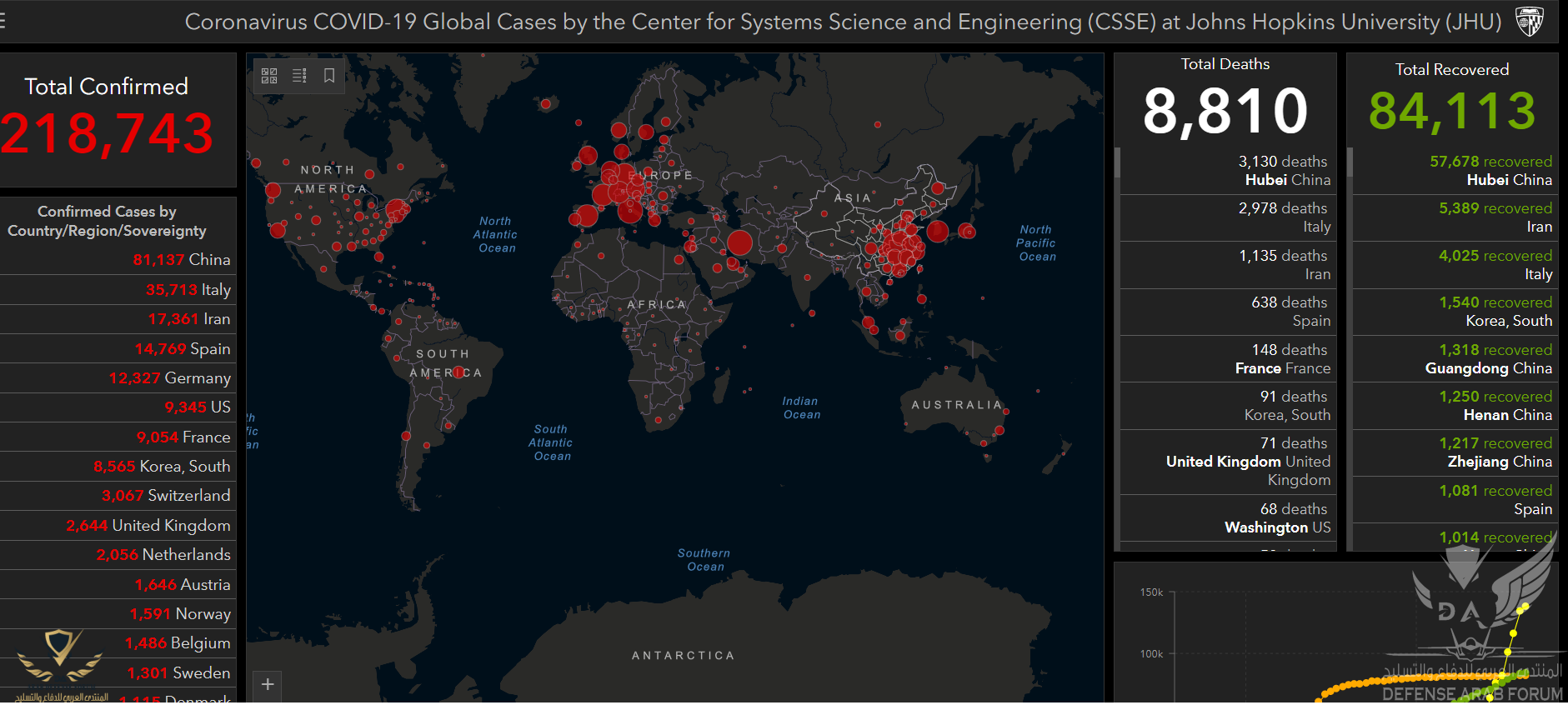Image resolution: width=1568 pixels, height=705 pixels.
Task: Click Hubei China 3,130 deaths entry
Action: [1284, 171]
